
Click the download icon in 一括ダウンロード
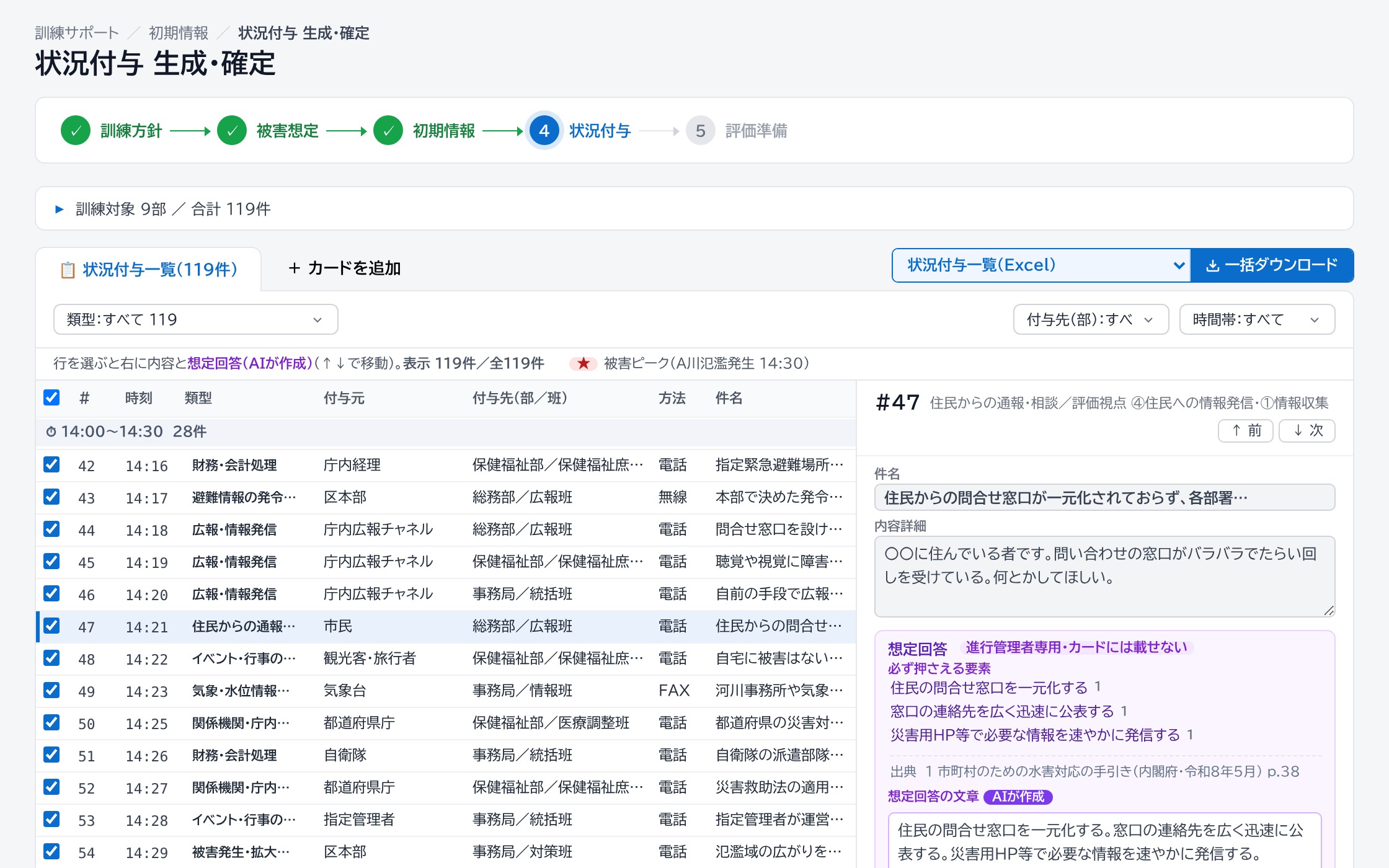point(1213,265)
